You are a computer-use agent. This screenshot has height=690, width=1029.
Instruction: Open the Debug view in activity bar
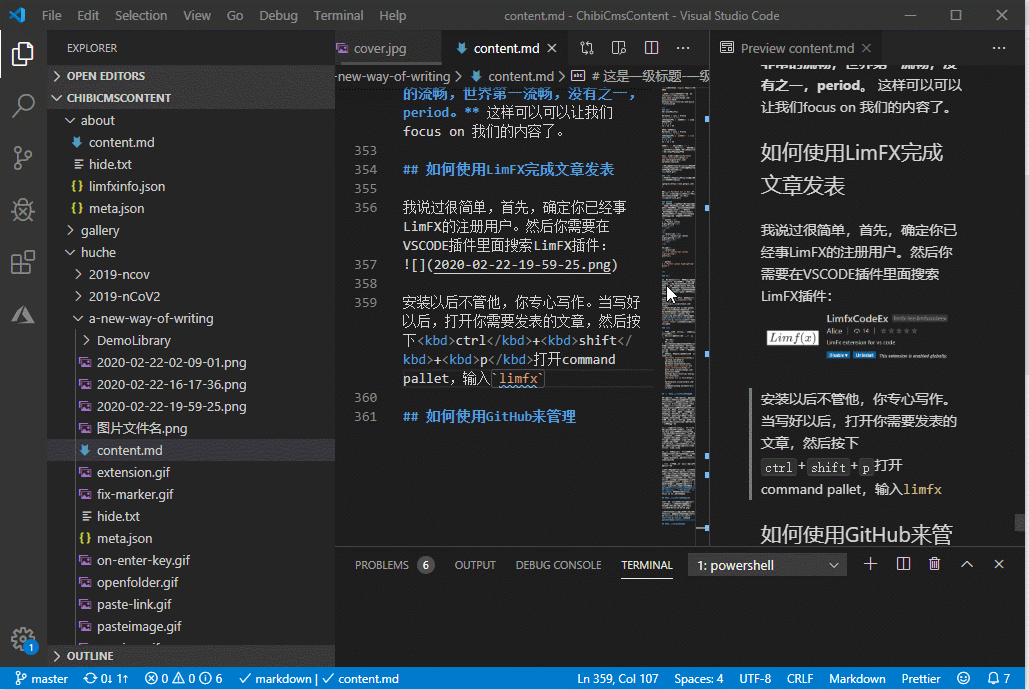(23, 210)
